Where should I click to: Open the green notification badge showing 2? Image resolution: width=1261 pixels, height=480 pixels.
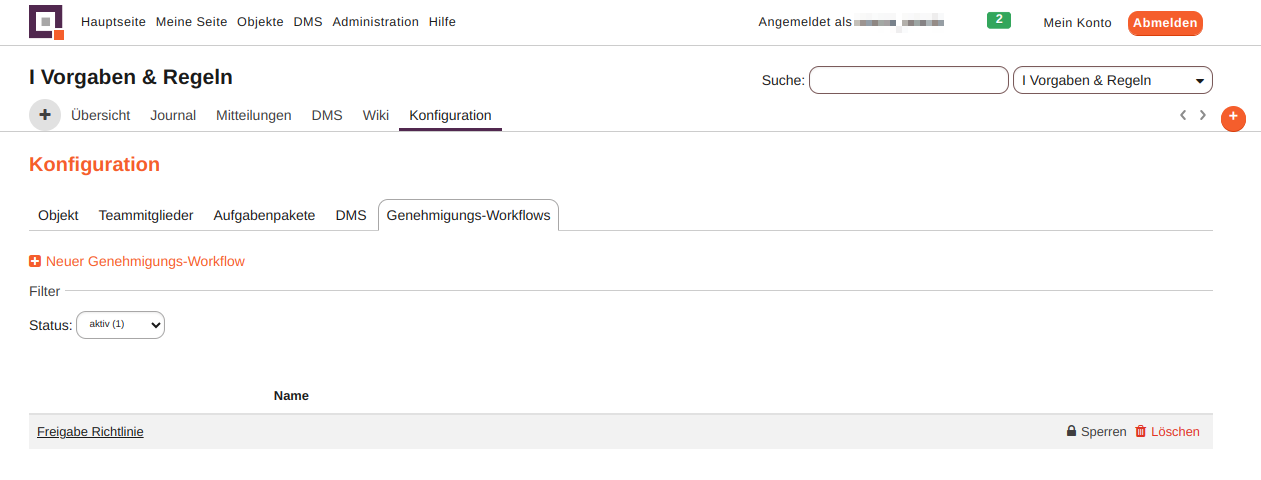click(x=998, y=20)
